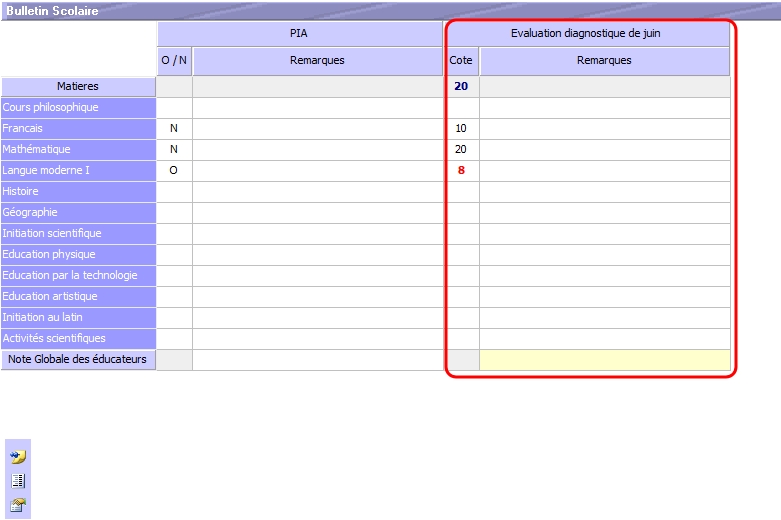
Task: Select the Histoire subject row
Action: (x=78, y=191)
